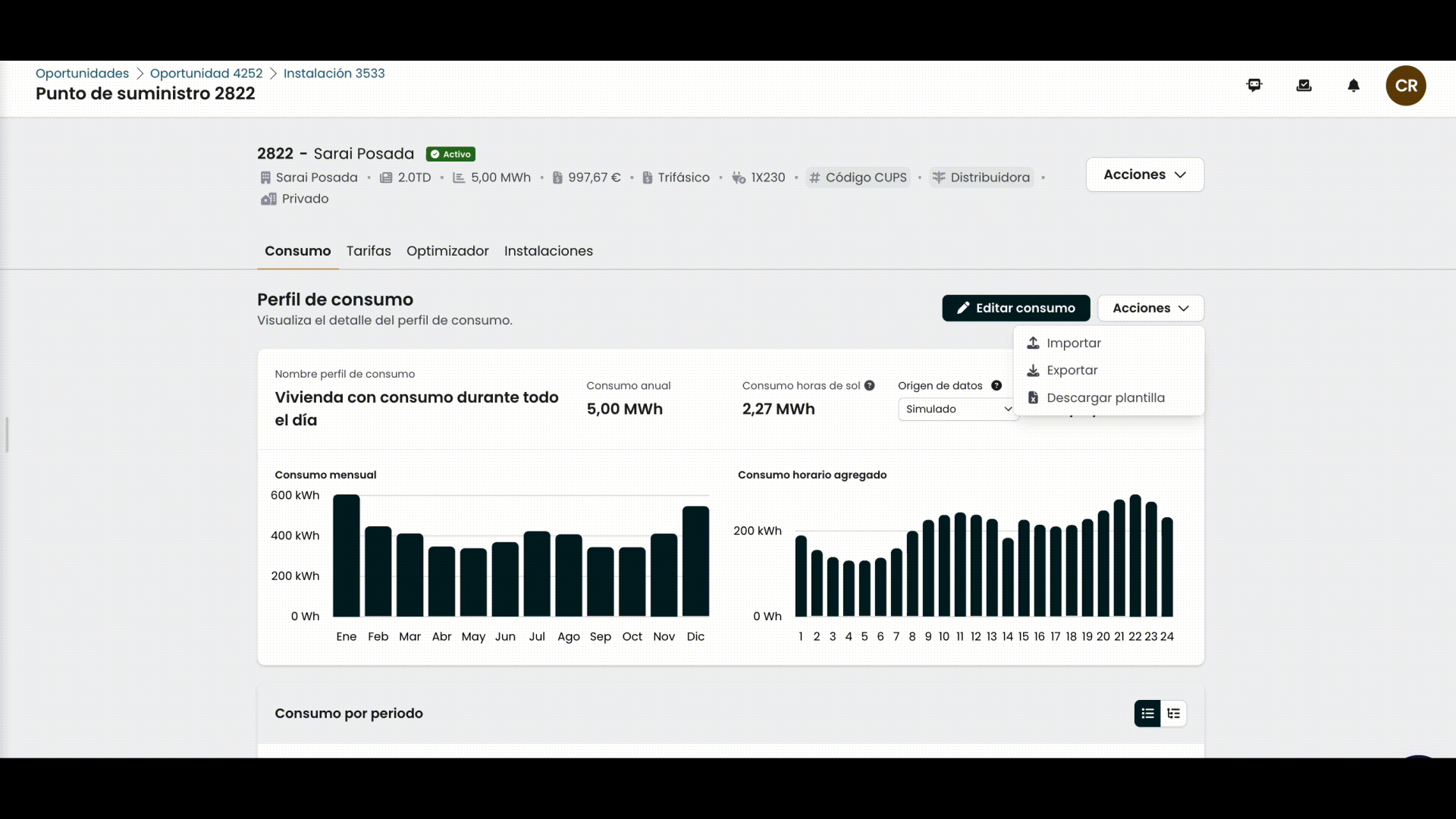Click the phase icon before Trifásico
The image size is (1456, 819).
647,177
